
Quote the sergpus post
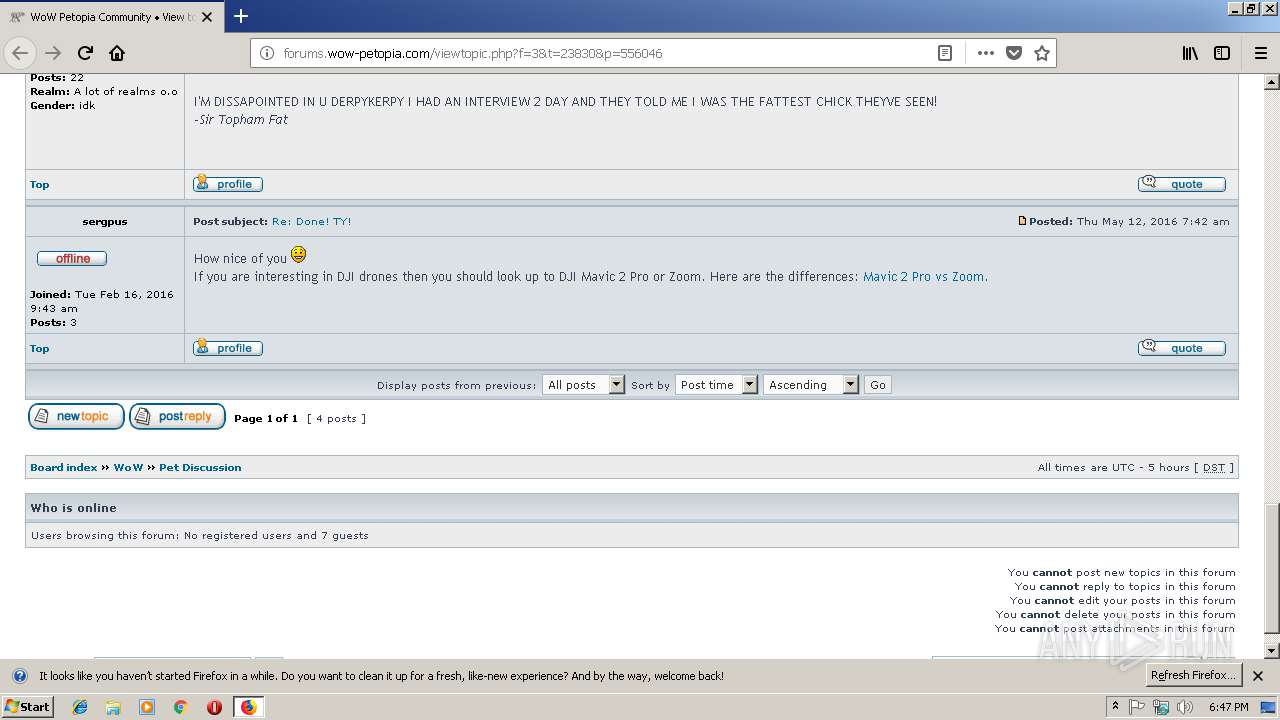pyautogui.click(x=1182, y=348)
